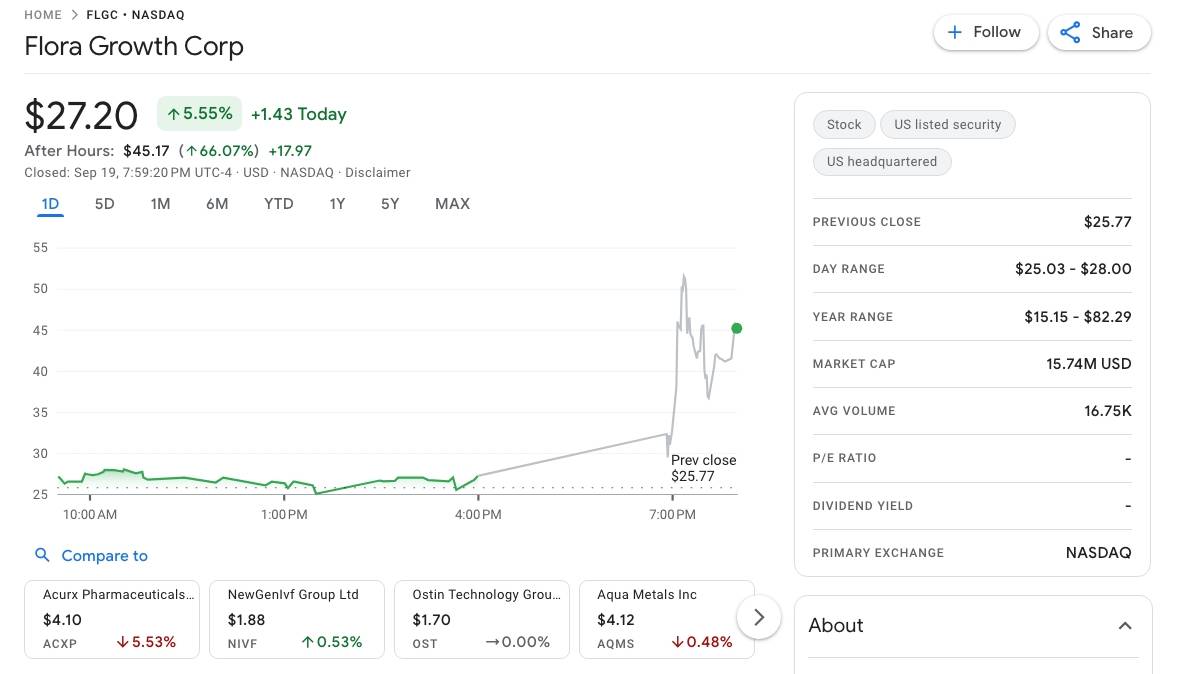Select the 1D chart range
This screenshot has width=1182, height=674.
point(50,204)
